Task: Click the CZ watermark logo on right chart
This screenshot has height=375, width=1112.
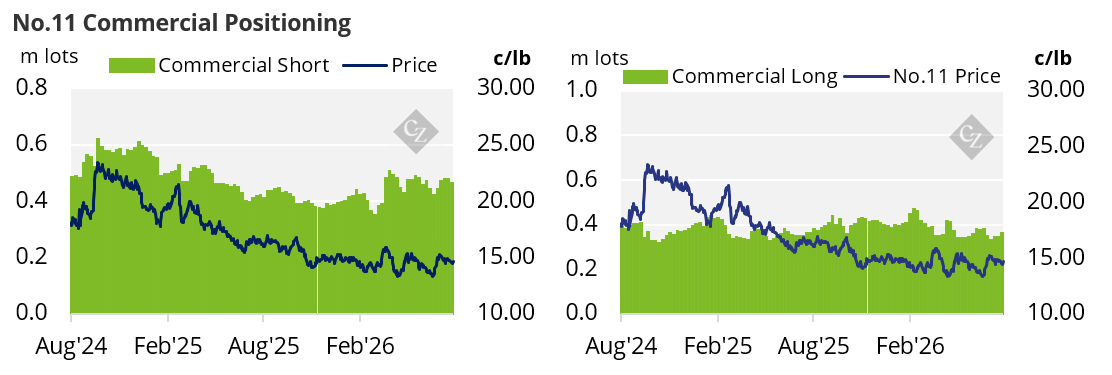Action: pyautogui.click(x=970, y=134)
